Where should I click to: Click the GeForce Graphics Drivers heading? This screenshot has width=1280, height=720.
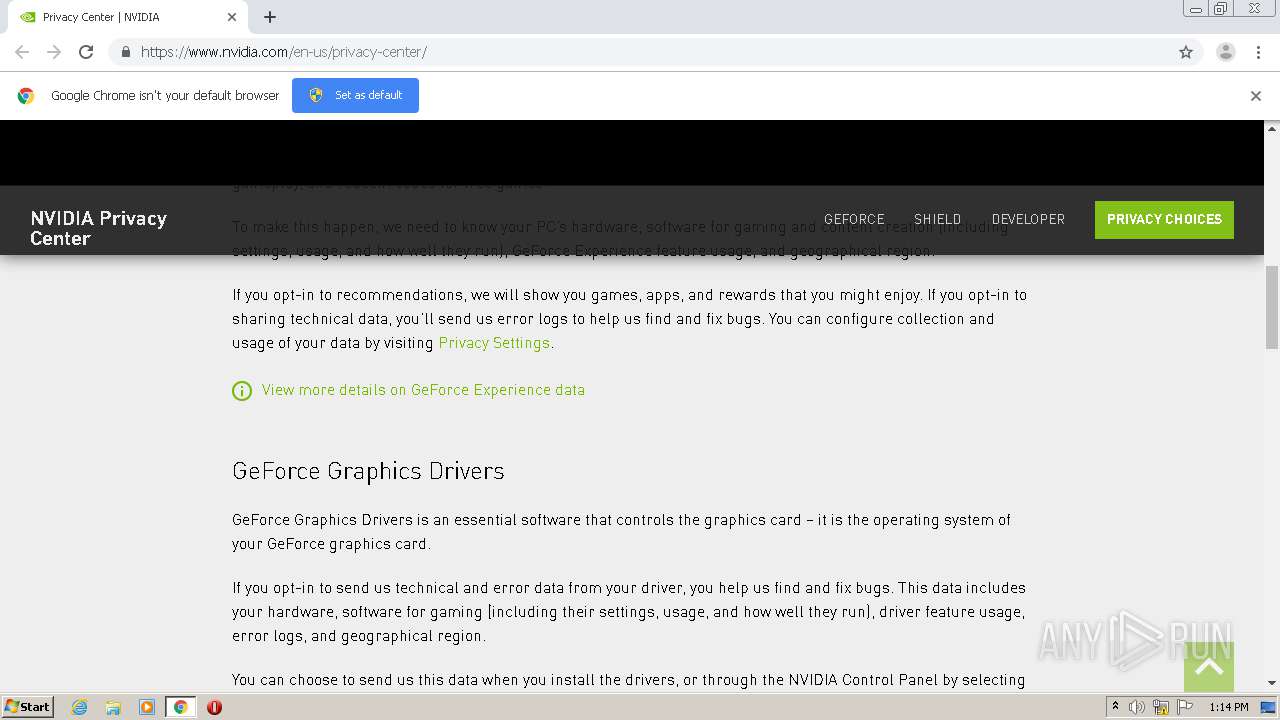(x=368, y=471)
